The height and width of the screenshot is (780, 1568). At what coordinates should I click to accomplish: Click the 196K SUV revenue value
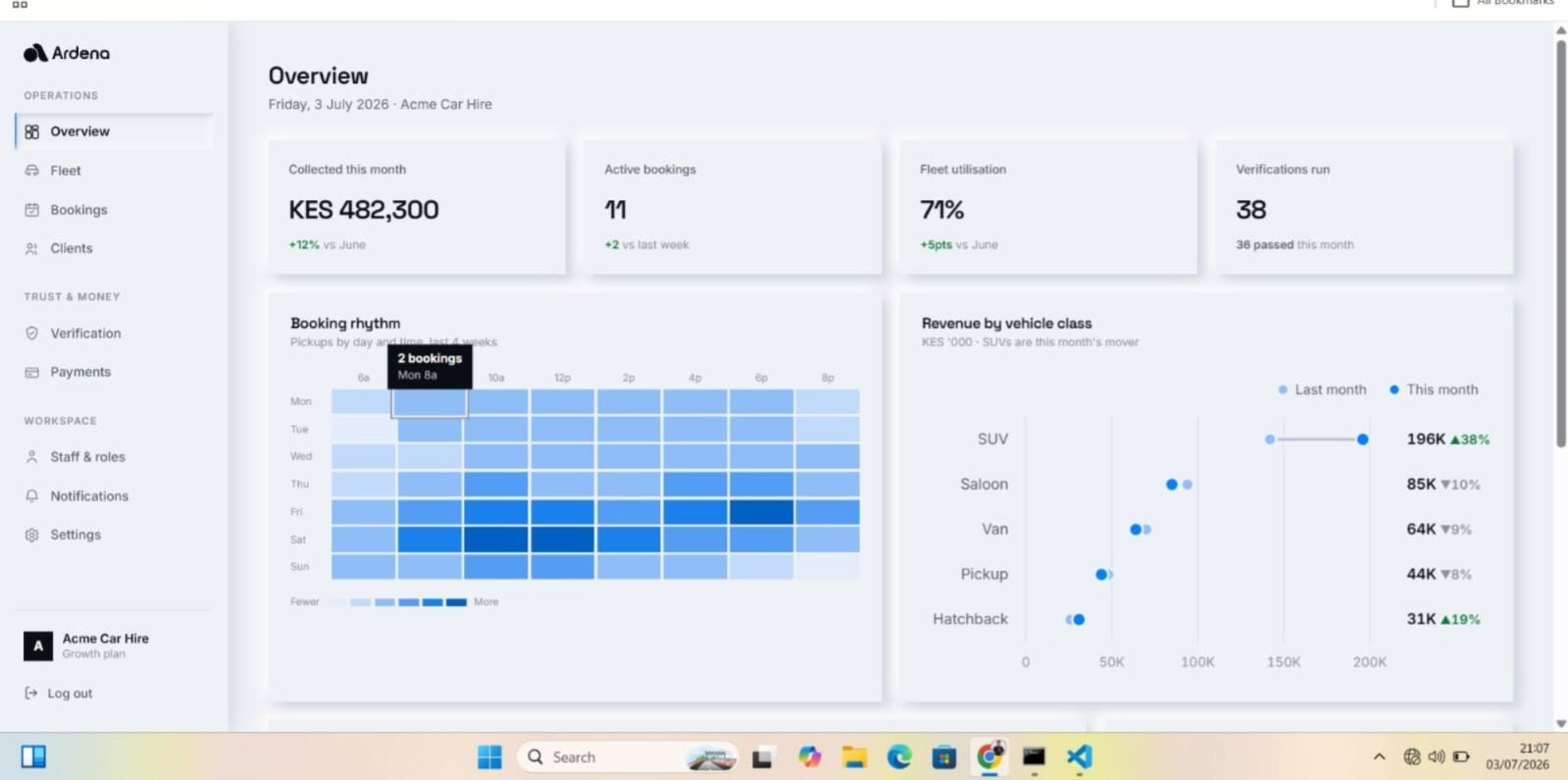click(x=1426, y=440)
